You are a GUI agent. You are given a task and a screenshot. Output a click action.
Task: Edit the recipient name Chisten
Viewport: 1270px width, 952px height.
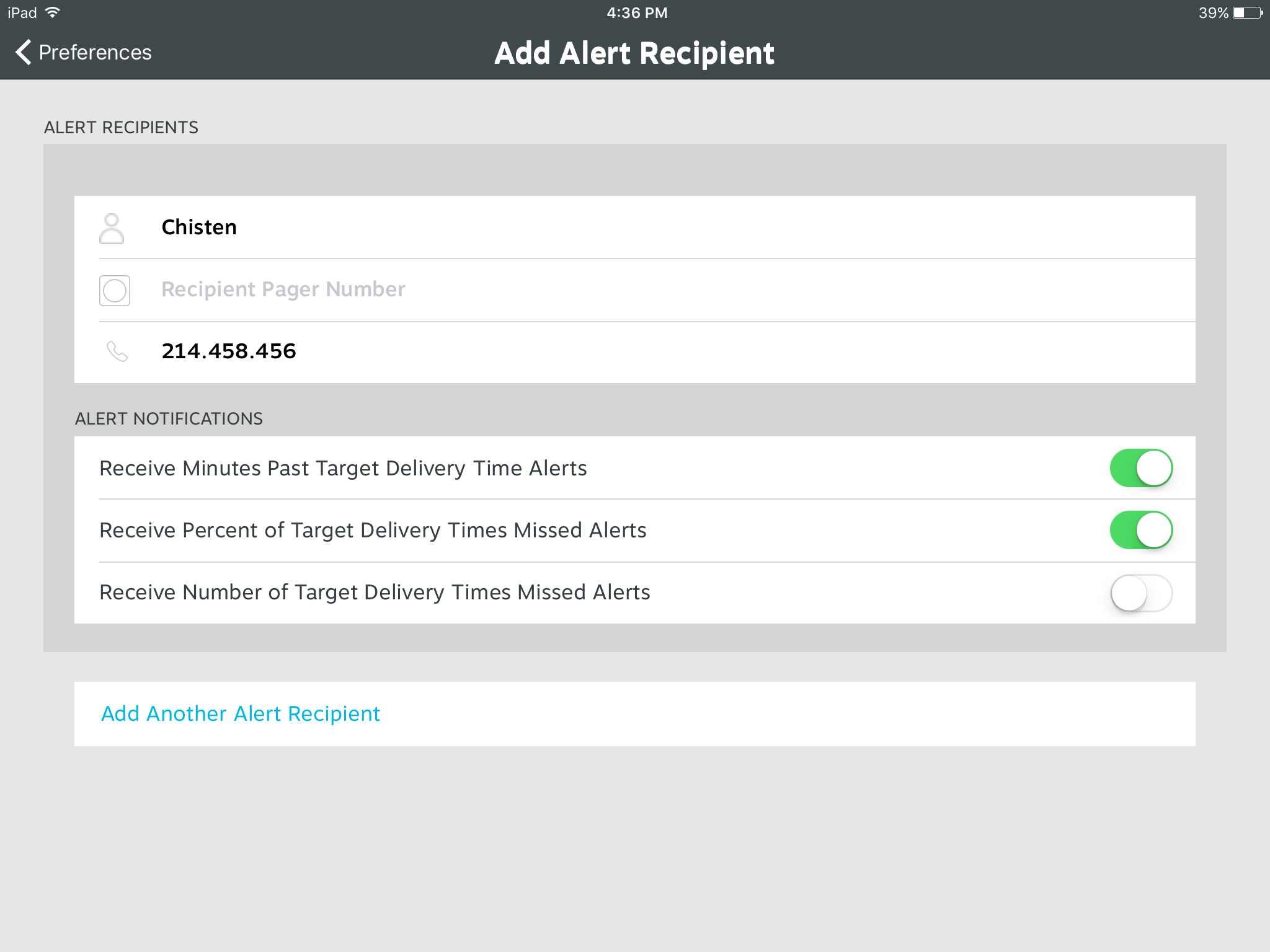pos(635,227)
